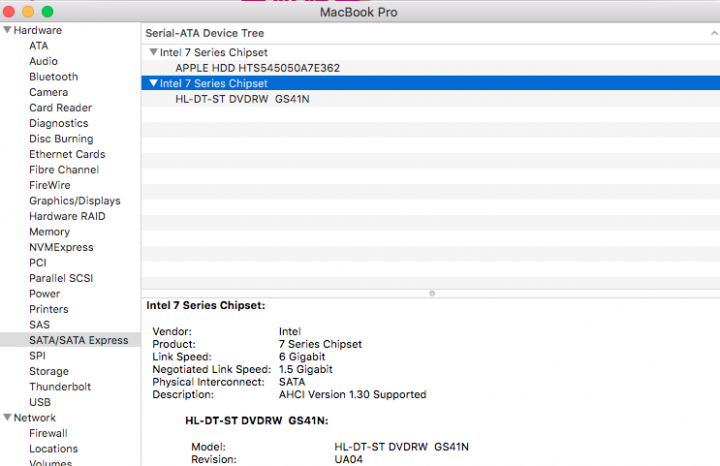Click the MacBook Pro window title
The image size is (720, 466).
tap(359, 12)
